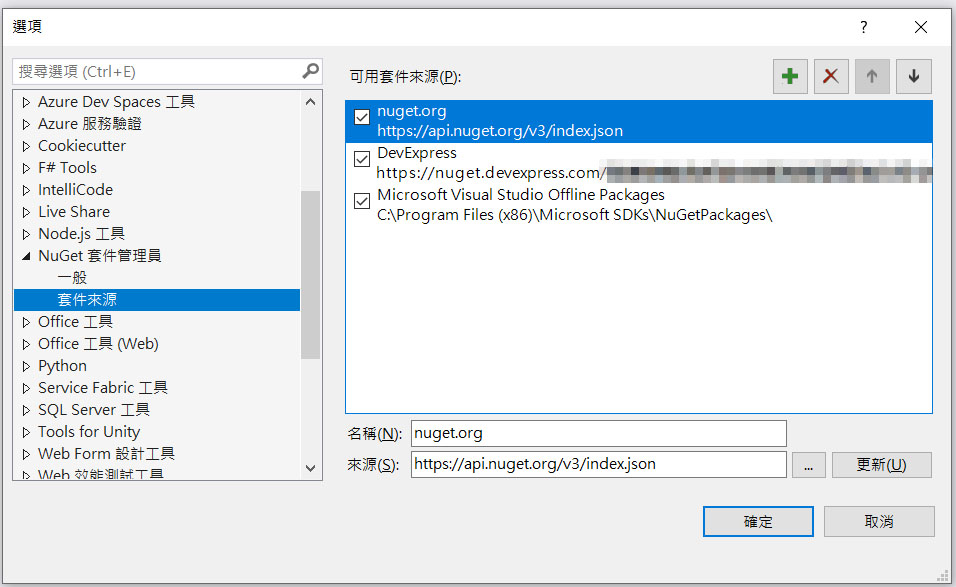Click the 來源(S) source URL field
The height and width of the screenshot is (587, 956).
tap(599, 464)
